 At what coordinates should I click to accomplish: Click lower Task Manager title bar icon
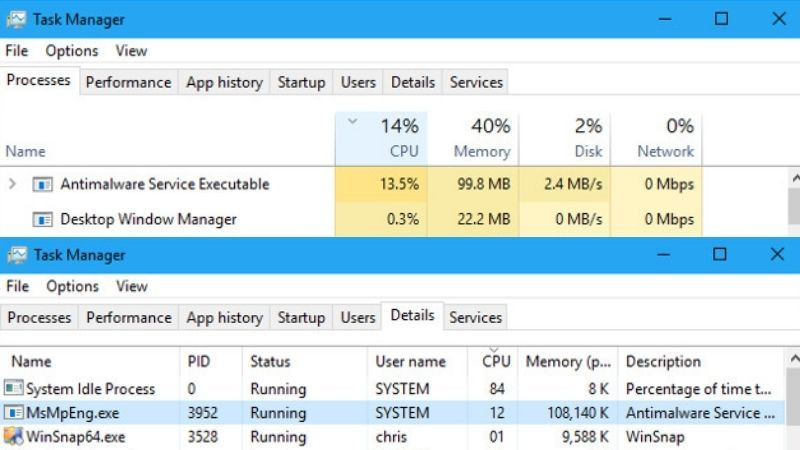(17, 255)
